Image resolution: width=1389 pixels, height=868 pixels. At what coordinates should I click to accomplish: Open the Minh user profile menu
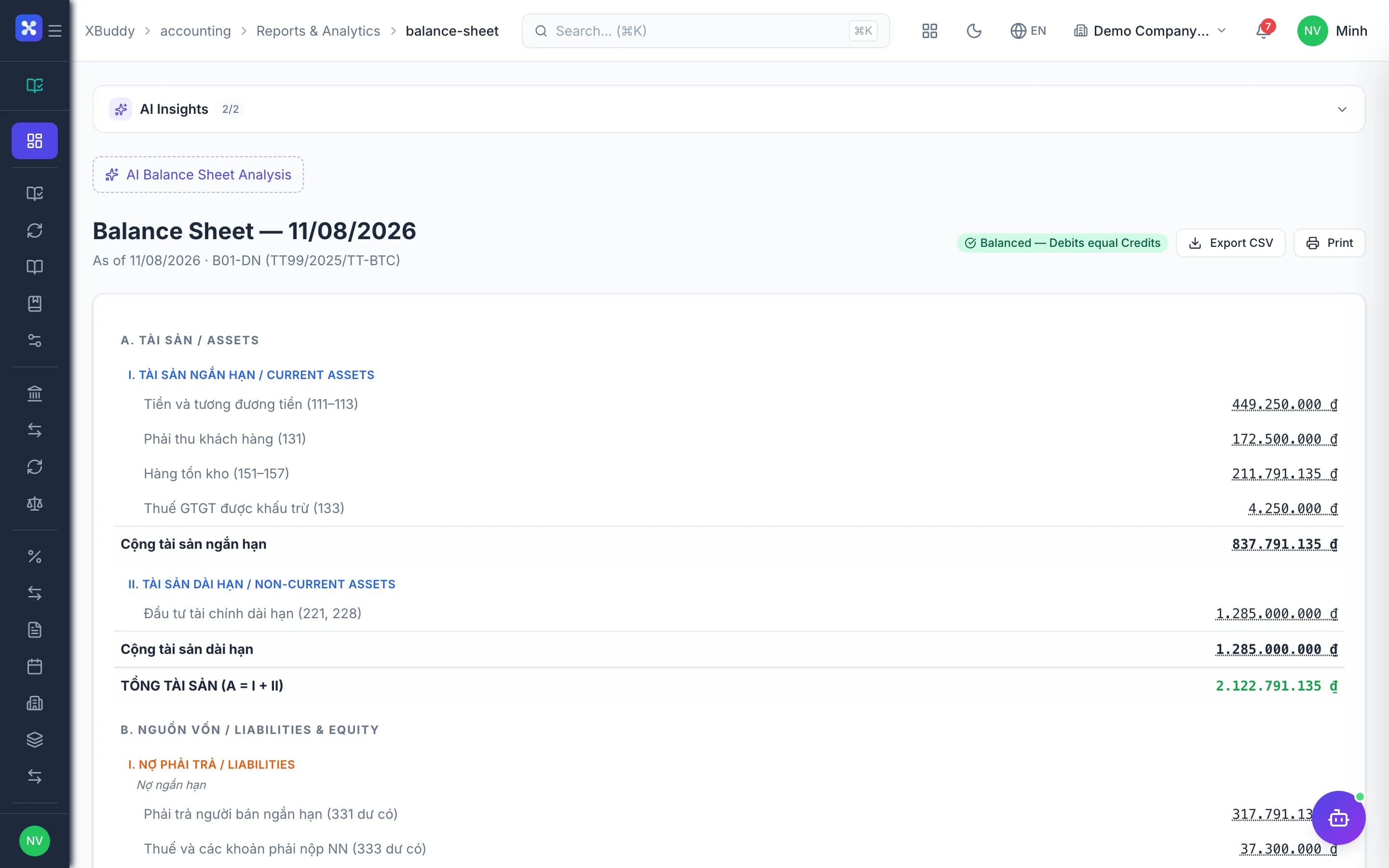pyautogui.click(x=1332, y=31)
